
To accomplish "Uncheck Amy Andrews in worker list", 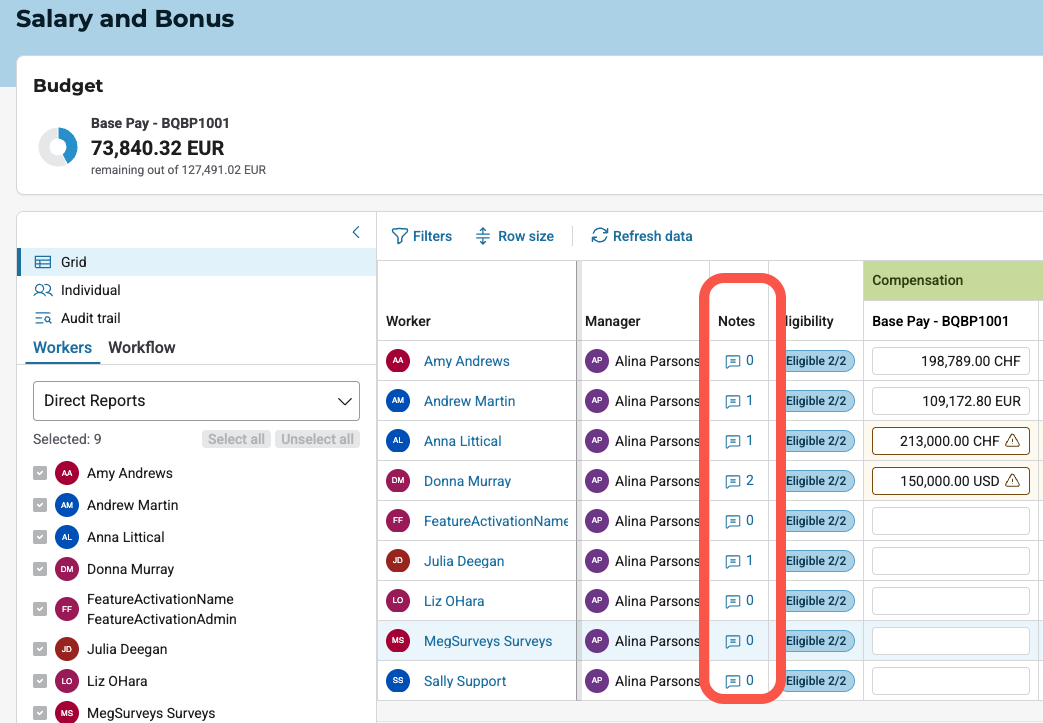I will click(x=40, y=473).
